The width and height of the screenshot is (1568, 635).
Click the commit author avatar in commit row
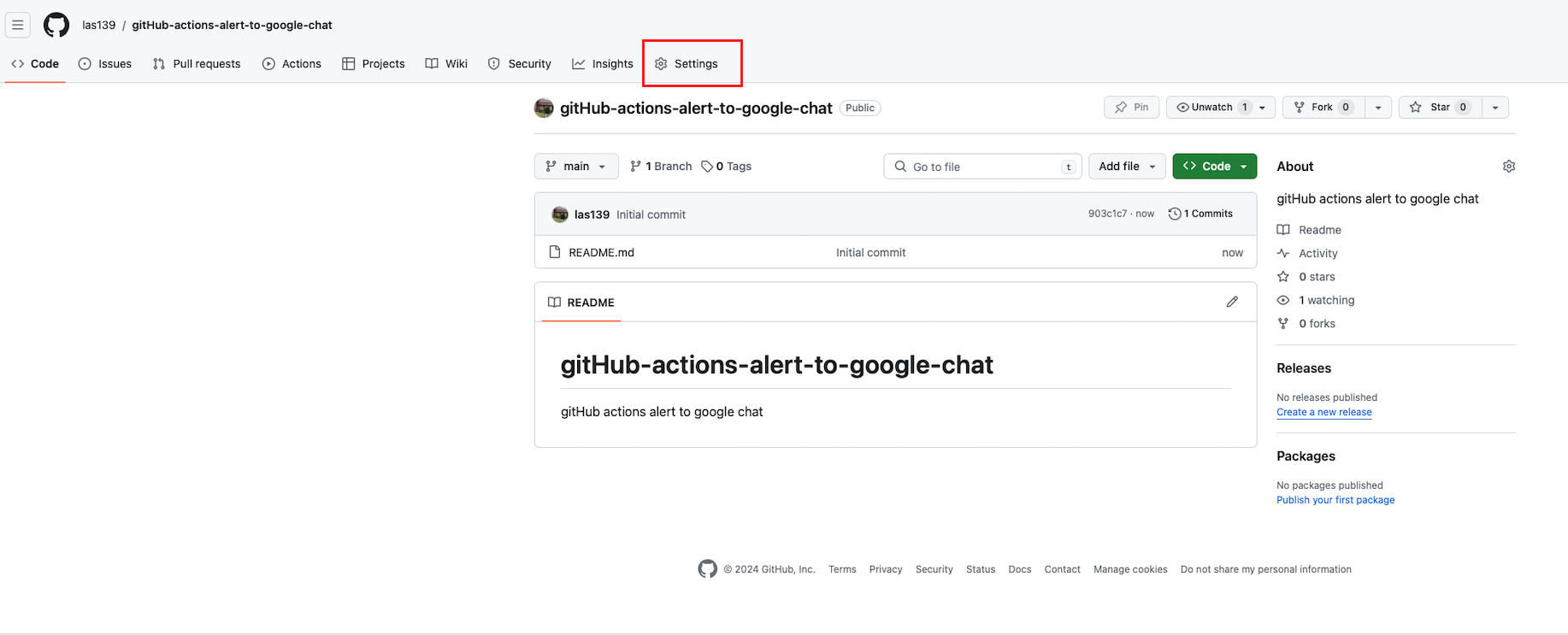coord(560,215)
